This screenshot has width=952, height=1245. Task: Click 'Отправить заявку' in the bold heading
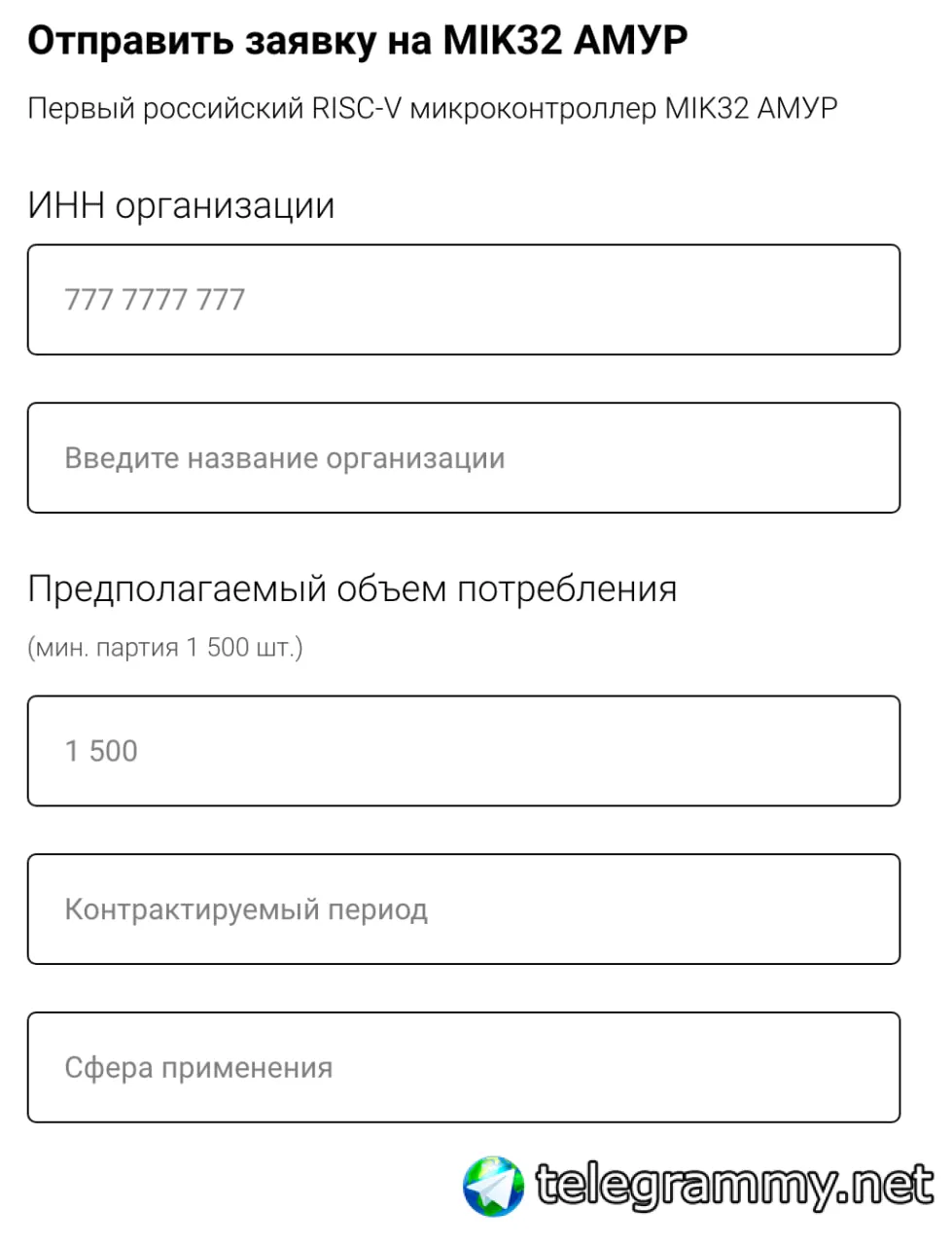pos(200,41)
